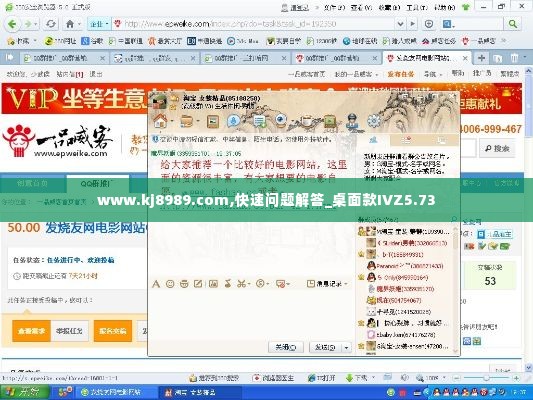Screen dimensions: 533x400
Task: Open the QQ group bulletin notes icon
Action: click(x=260, y=121)
